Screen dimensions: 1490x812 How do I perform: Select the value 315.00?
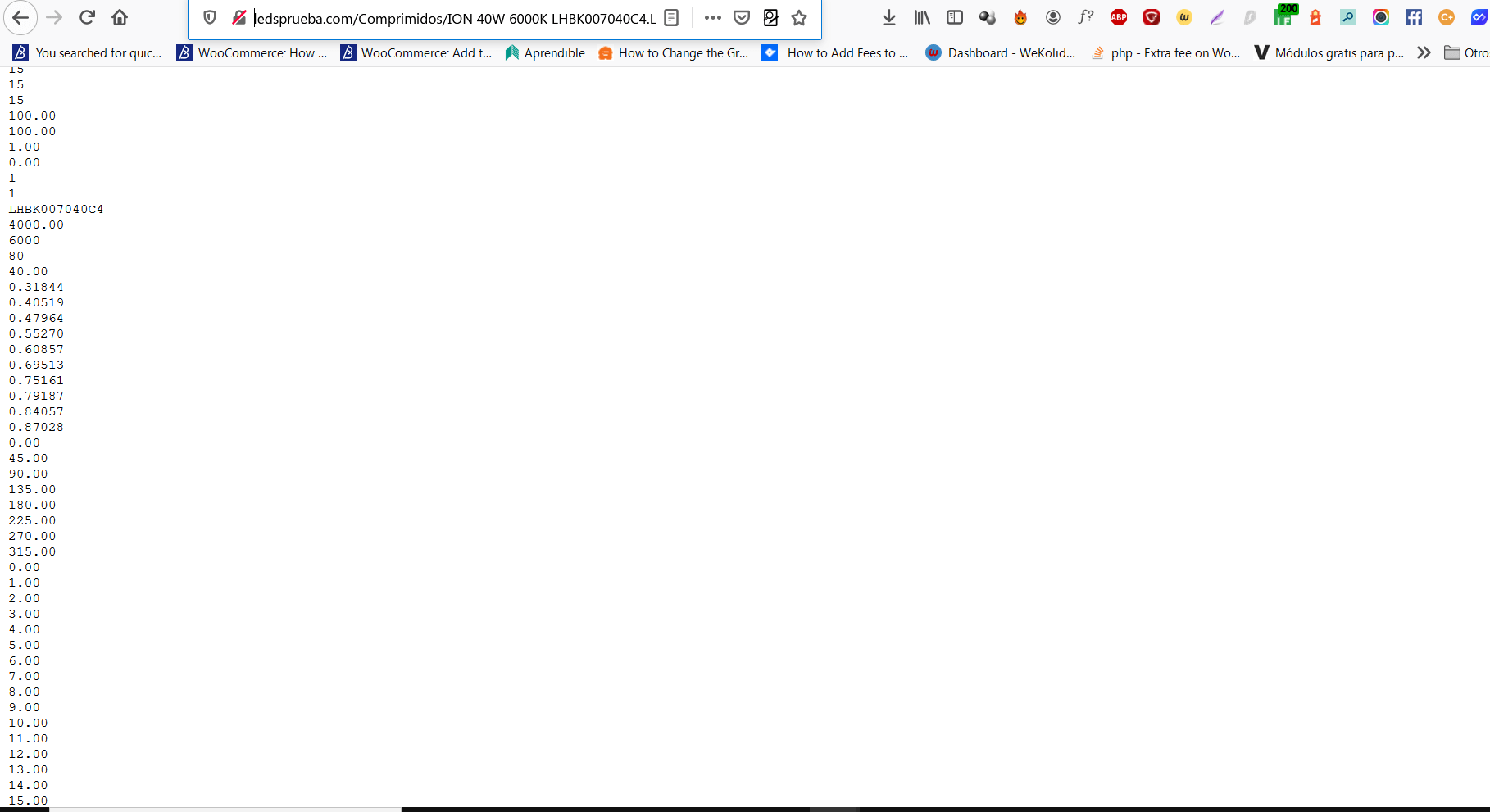pos(33,551)
